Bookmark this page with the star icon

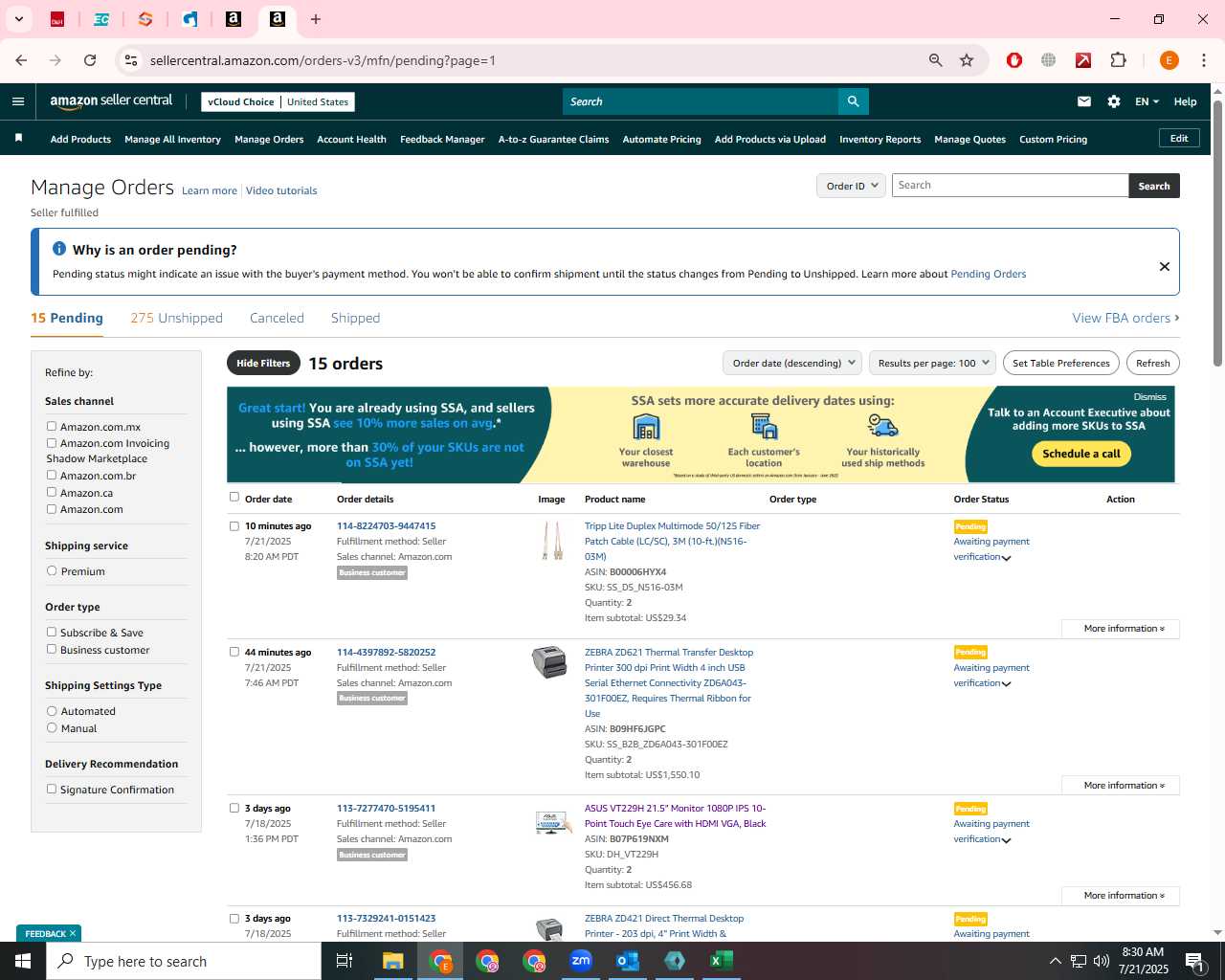967,60
